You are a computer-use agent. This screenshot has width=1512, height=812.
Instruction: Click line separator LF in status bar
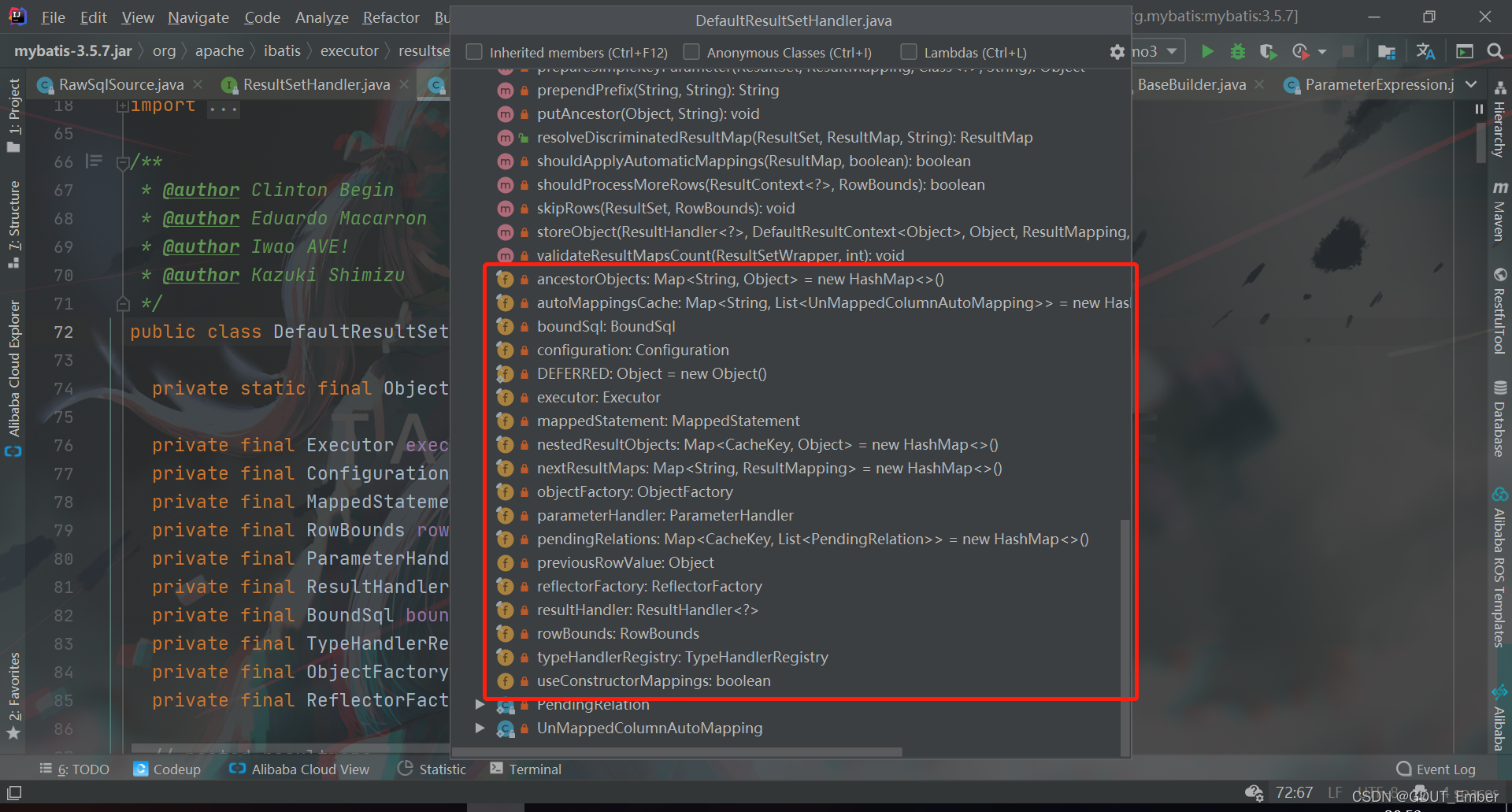point(1335,792)
